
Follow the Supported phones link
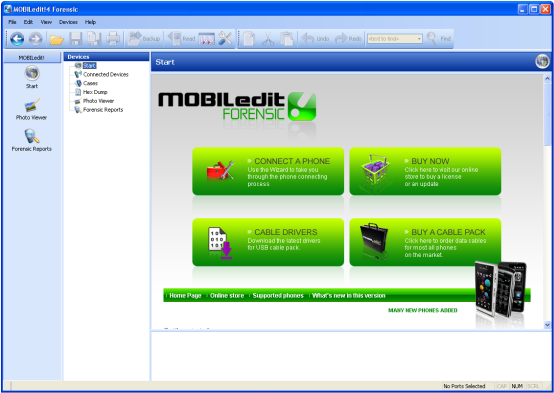pos(278,295)
